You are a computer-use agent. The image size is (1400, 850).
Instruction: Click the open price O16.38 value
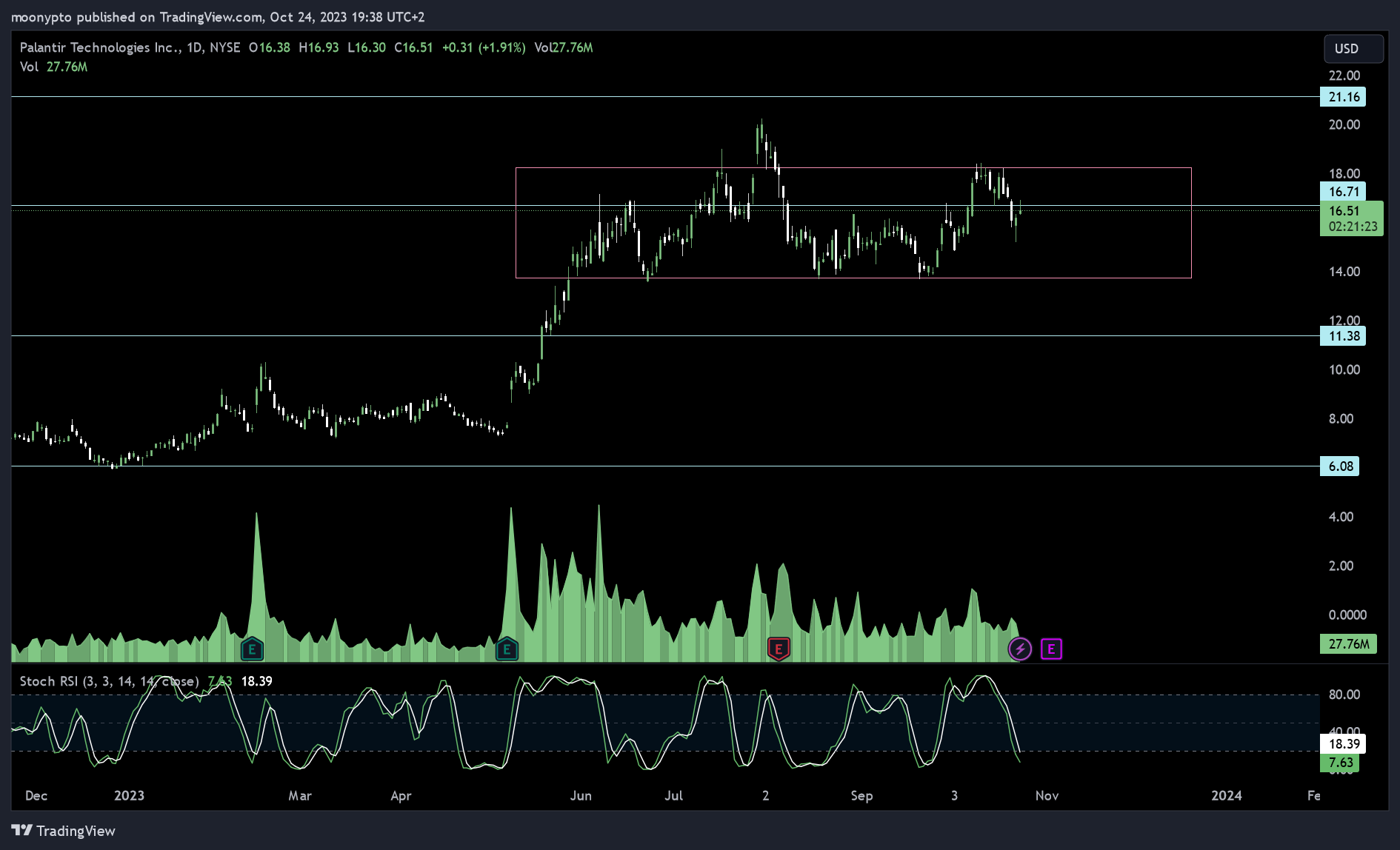270,47
